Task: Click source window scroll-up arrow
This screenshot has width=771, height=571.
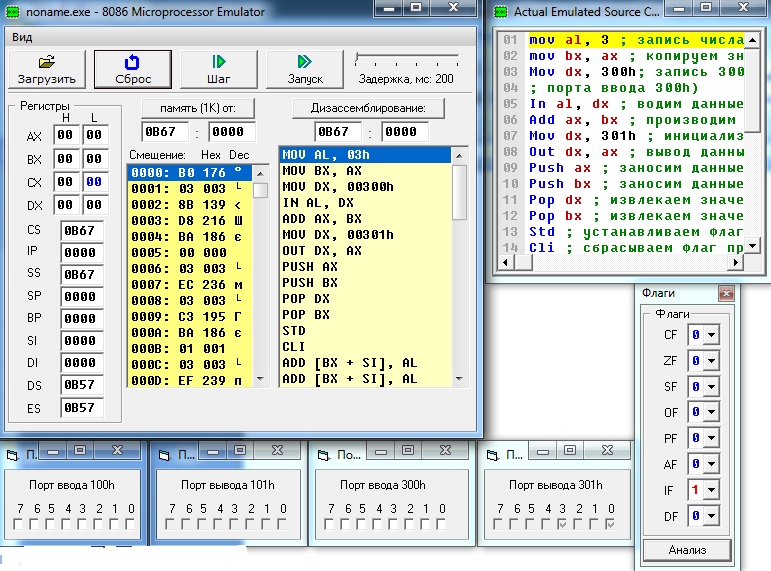Action: point(752,40)
